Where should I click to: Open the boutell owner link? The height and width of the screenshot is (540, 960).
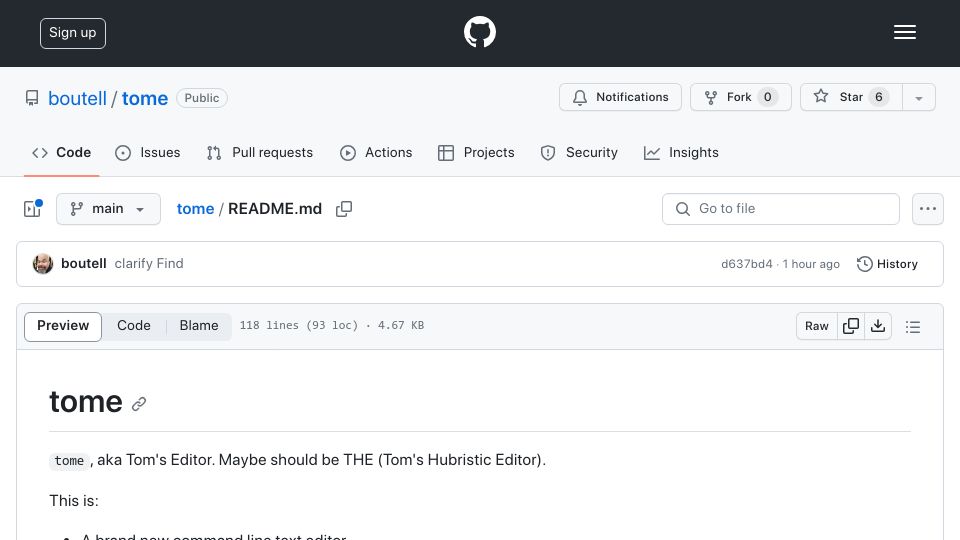click(x=77, y=98)
